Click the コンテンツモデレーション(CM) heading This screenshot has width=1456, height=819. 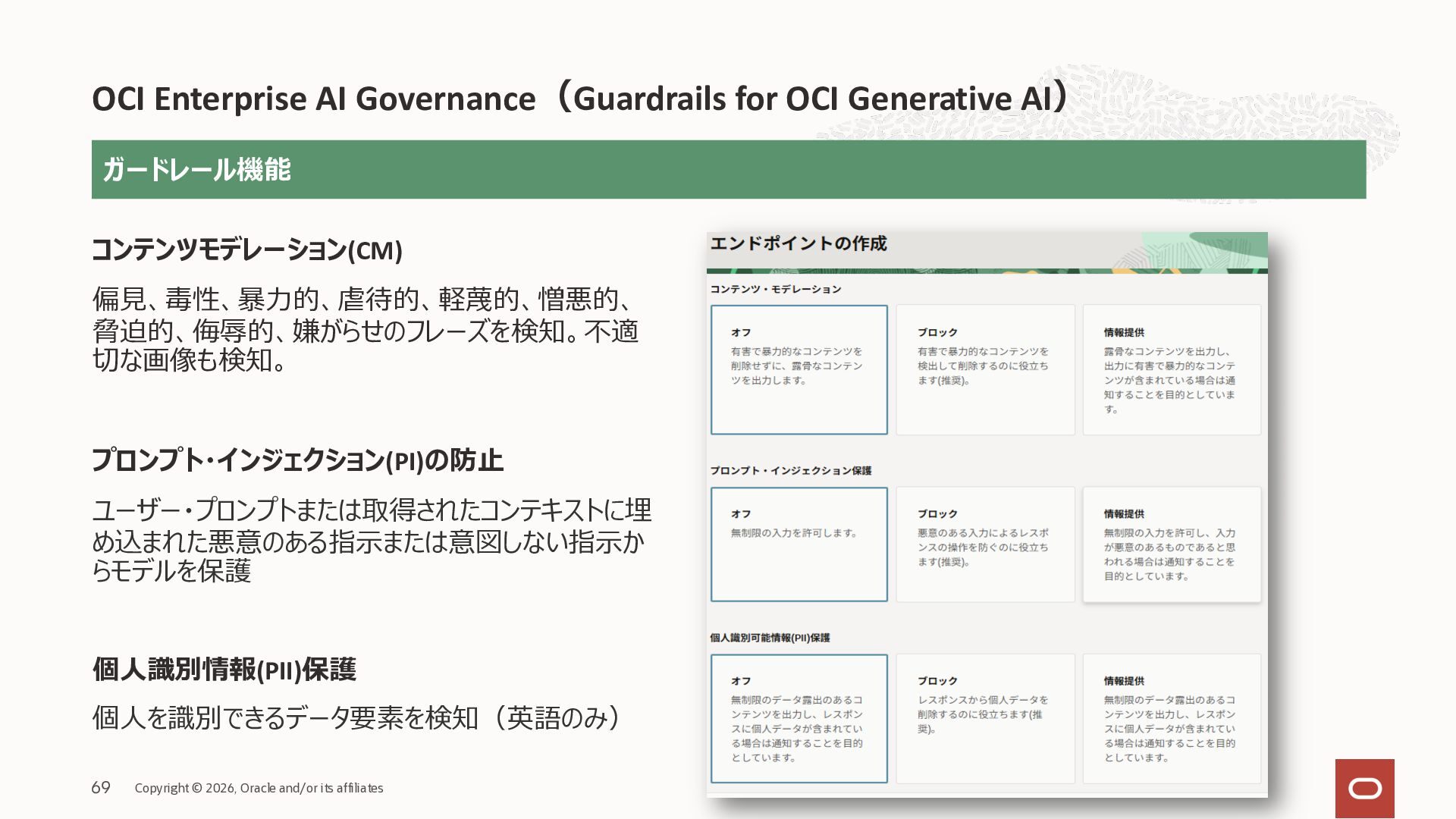(x=247, y=250)
